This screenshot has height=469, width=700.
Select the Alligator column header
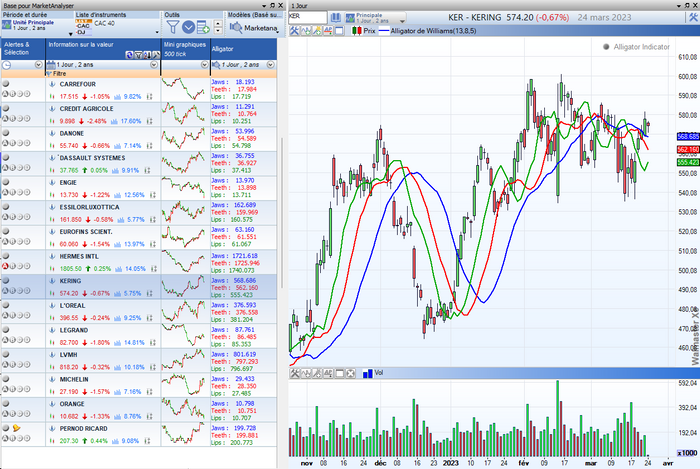(244, 49)
